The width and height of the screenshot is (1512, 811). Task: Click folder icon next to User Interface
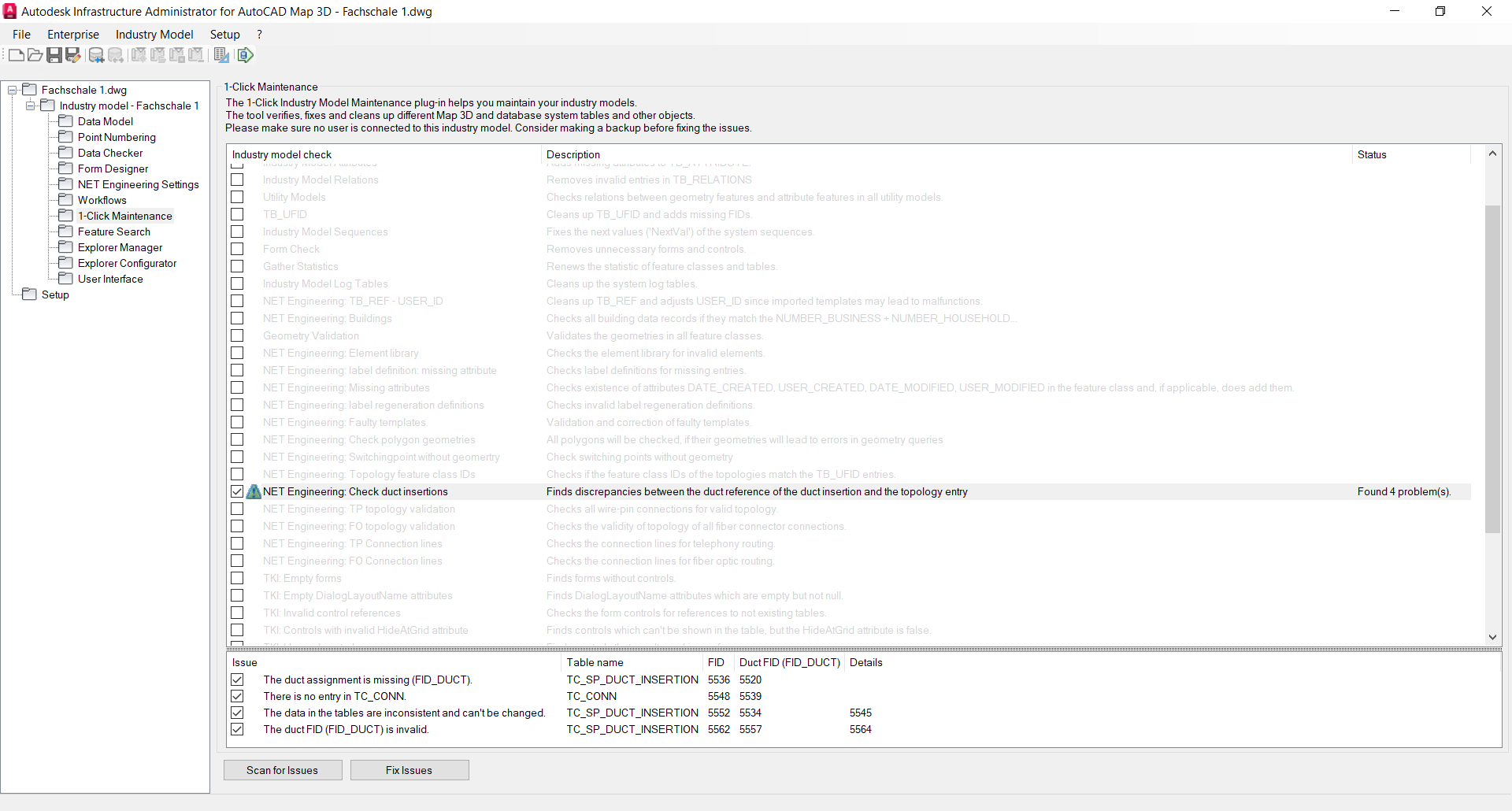click(x=66, y=279)
